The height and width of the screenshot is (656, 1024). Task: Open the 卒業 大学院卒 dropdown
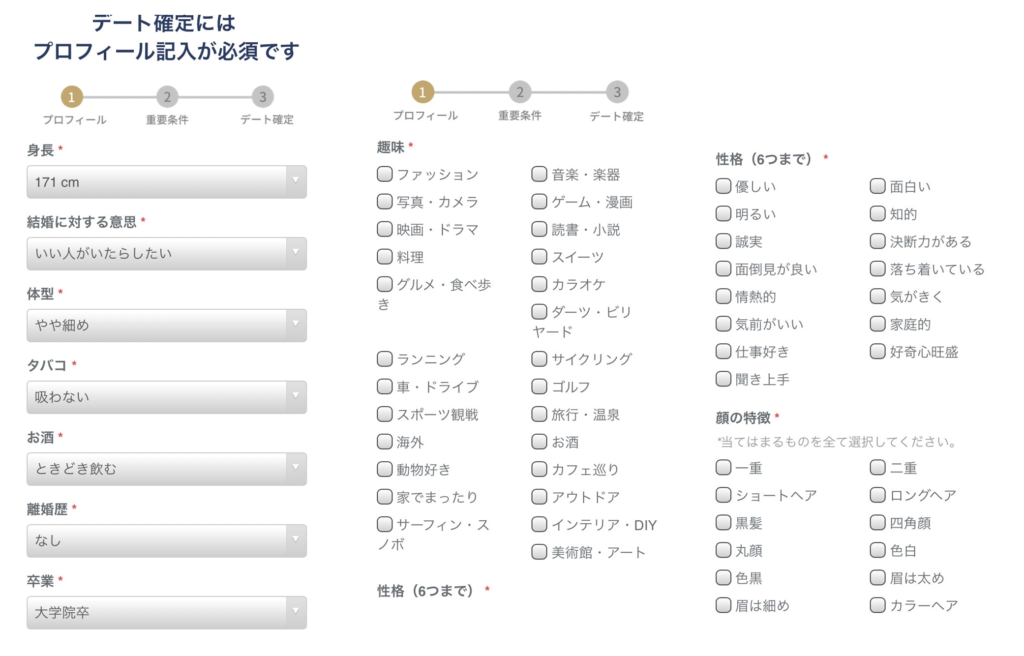[x=167, y=613]
